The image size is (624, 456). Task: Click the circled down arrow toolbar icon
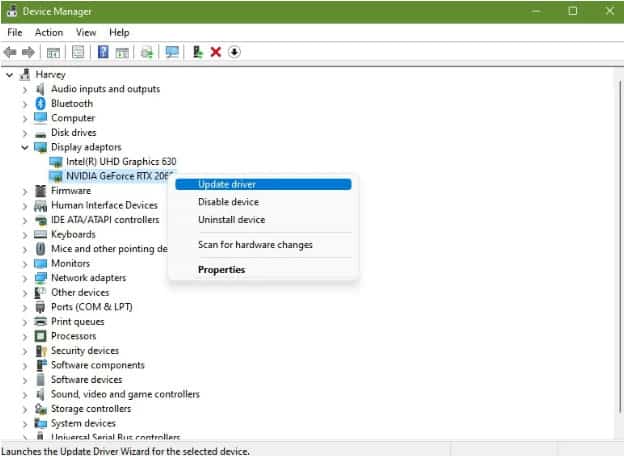(x=235, y=52)
